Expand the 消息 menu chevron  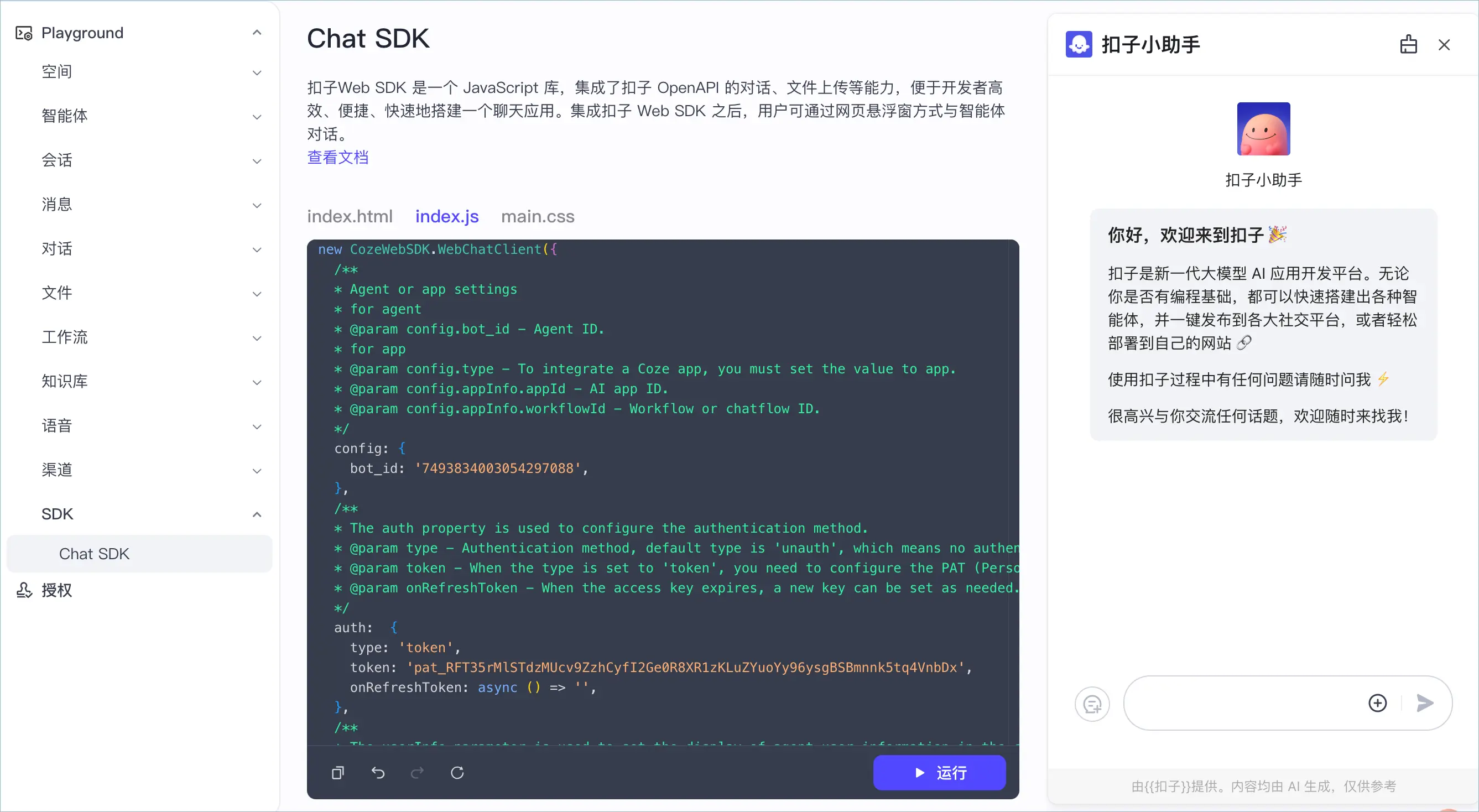click(x=257, y=205)
